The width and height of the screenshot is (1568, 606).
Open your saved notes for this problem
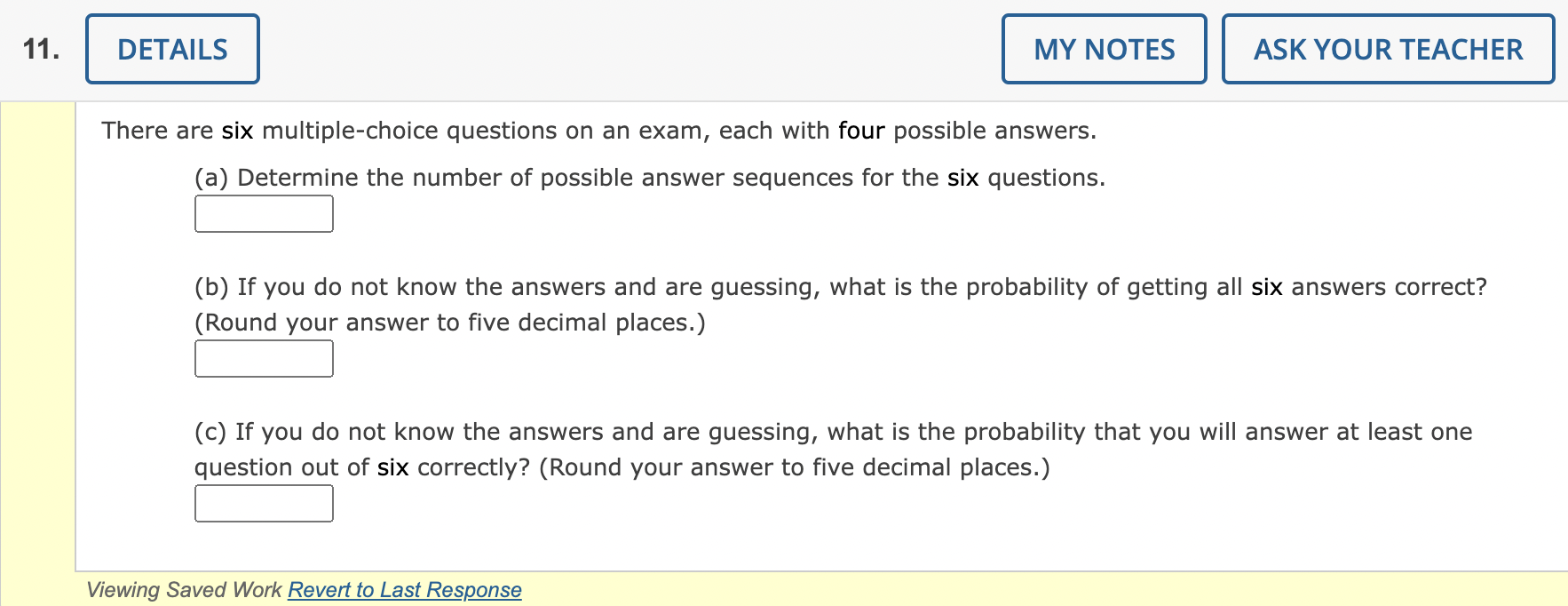click(x=1104, y=50)
